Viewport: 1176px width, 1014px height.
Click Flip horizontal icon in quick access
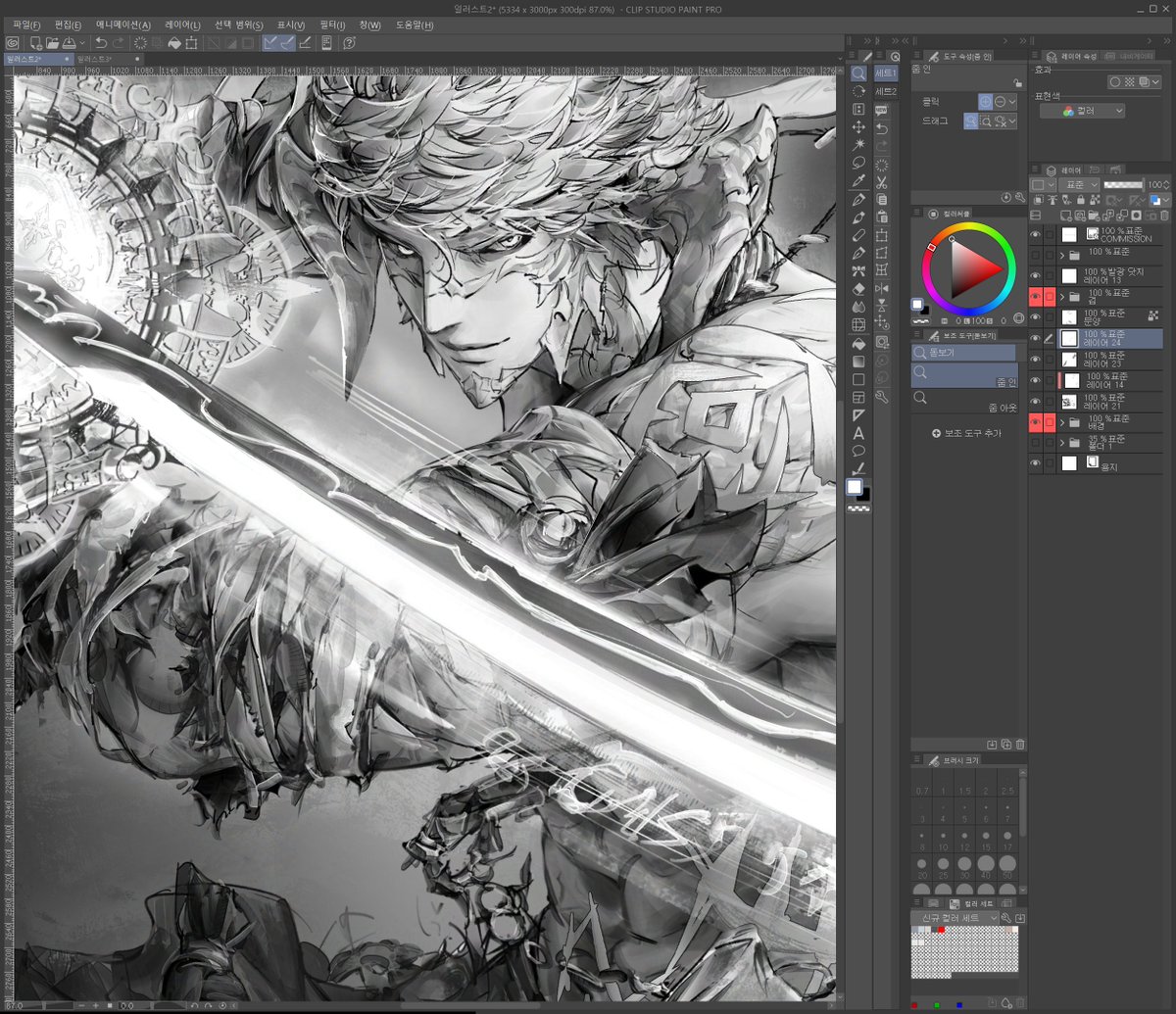coord(882,288)
